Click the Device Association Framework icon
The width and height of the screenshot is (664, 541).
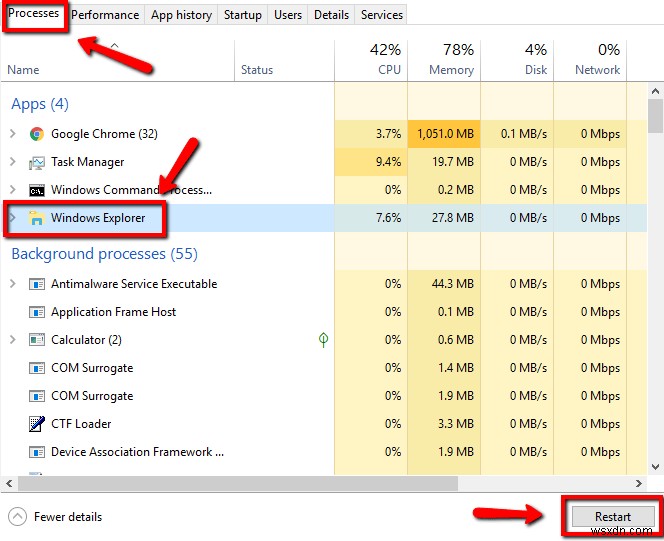37,452
